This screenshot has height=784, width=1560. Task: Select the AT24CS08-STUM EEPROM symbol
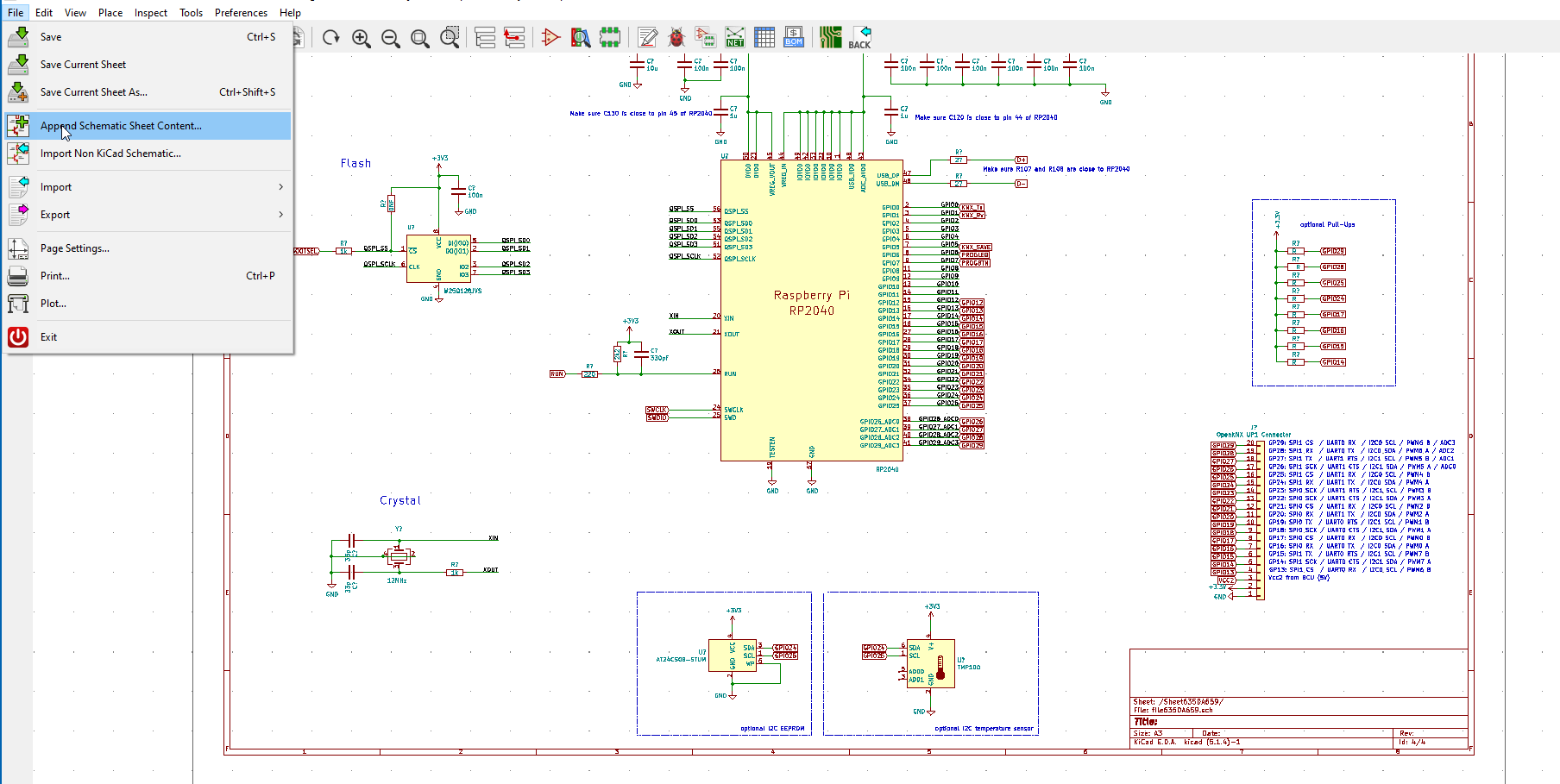click(733, 655)
